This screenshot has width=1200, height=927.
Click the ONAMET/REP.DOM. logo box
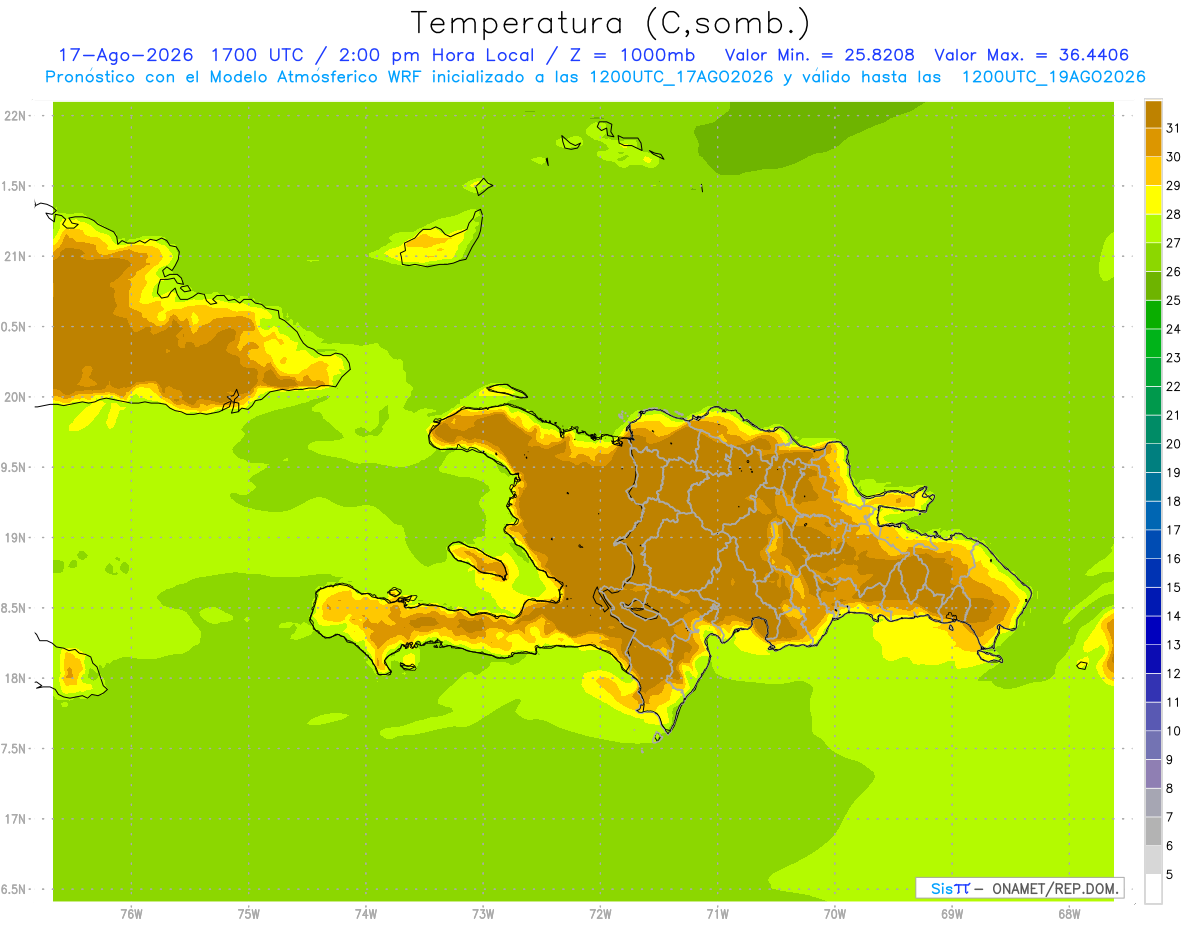click(1019, 888)
